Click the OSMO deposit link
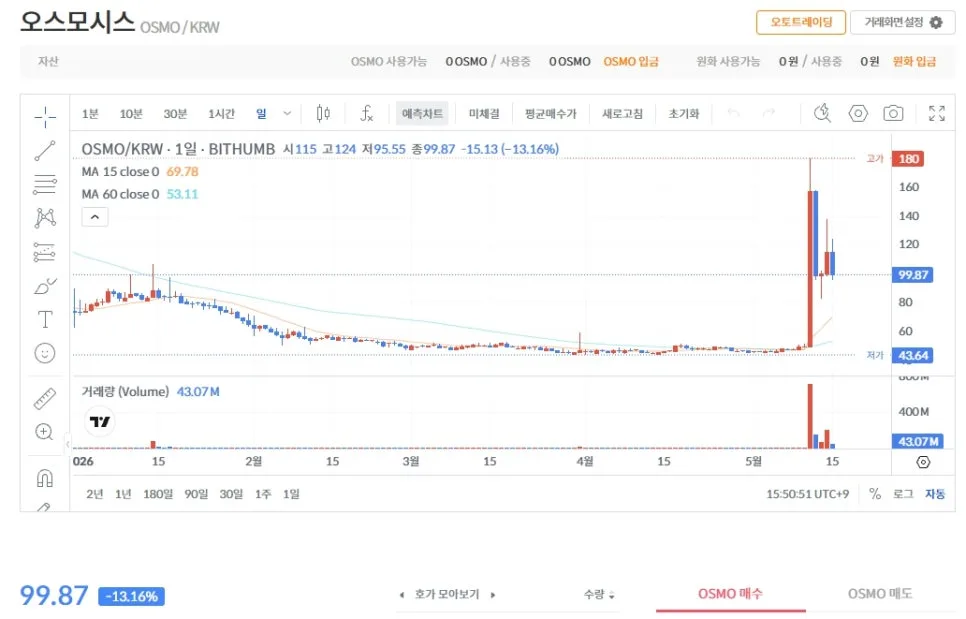 [631, 62]
